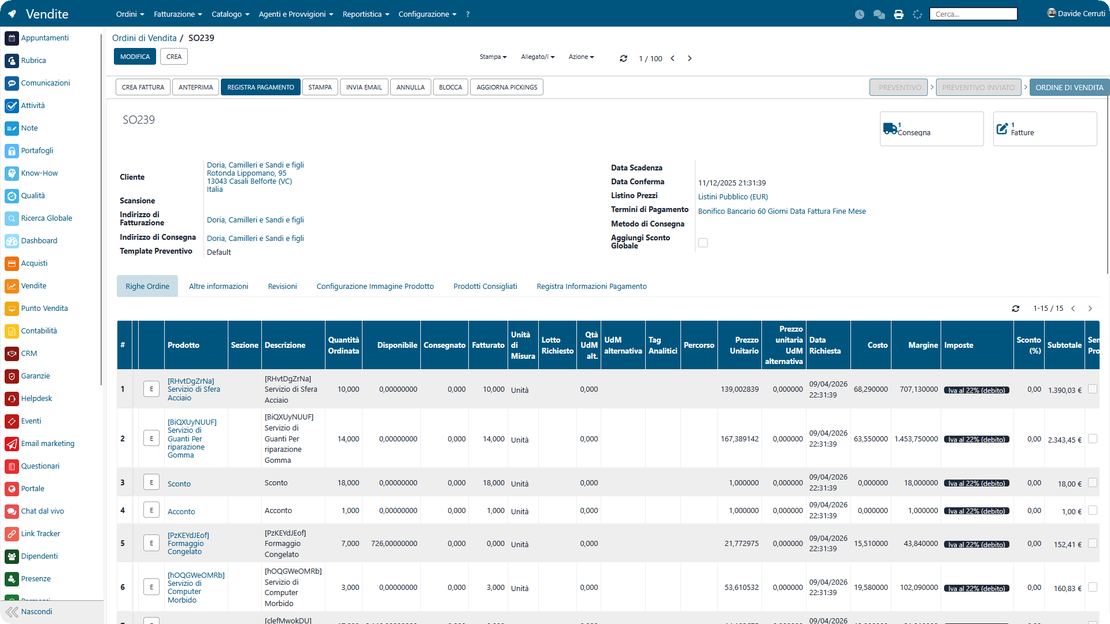Screen dimensions: 1110x624
Task: Open Garanzie sidebar icon
Action: [11, 376]
